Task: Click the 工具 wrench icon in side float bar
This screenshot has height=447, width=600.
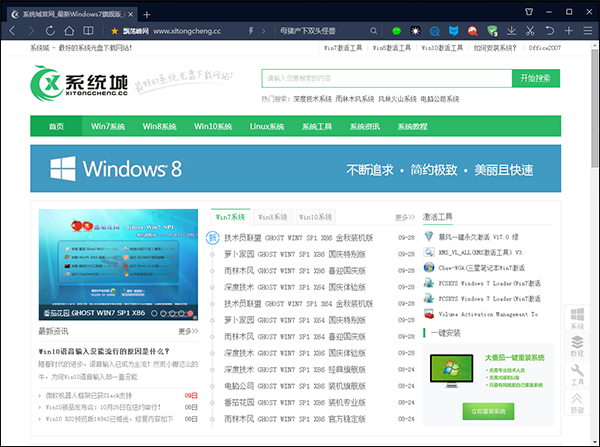Action: coord(577,374)
